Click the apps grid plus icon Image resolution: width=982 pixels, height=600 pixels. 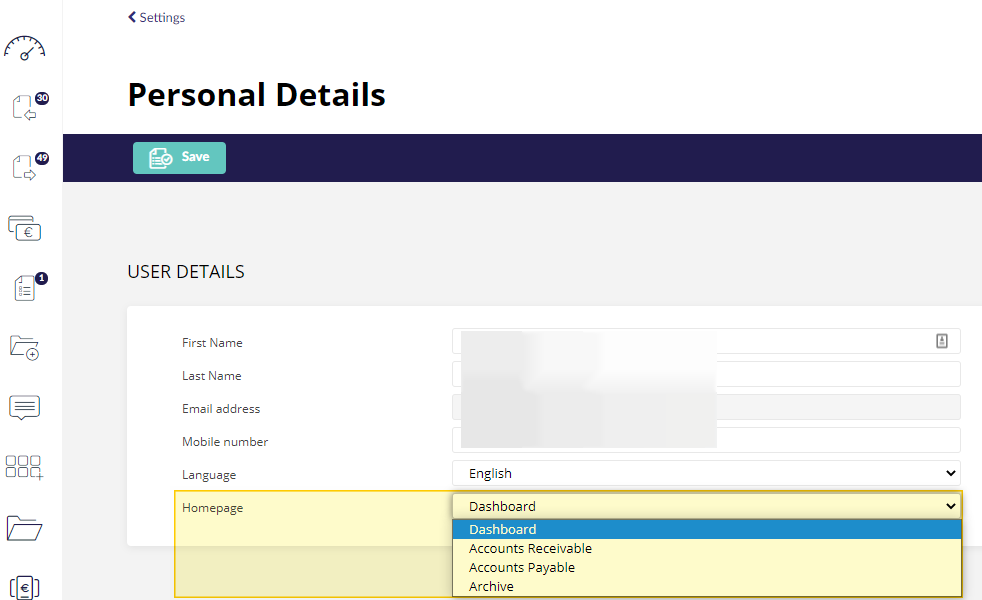(x=24, y=467)
